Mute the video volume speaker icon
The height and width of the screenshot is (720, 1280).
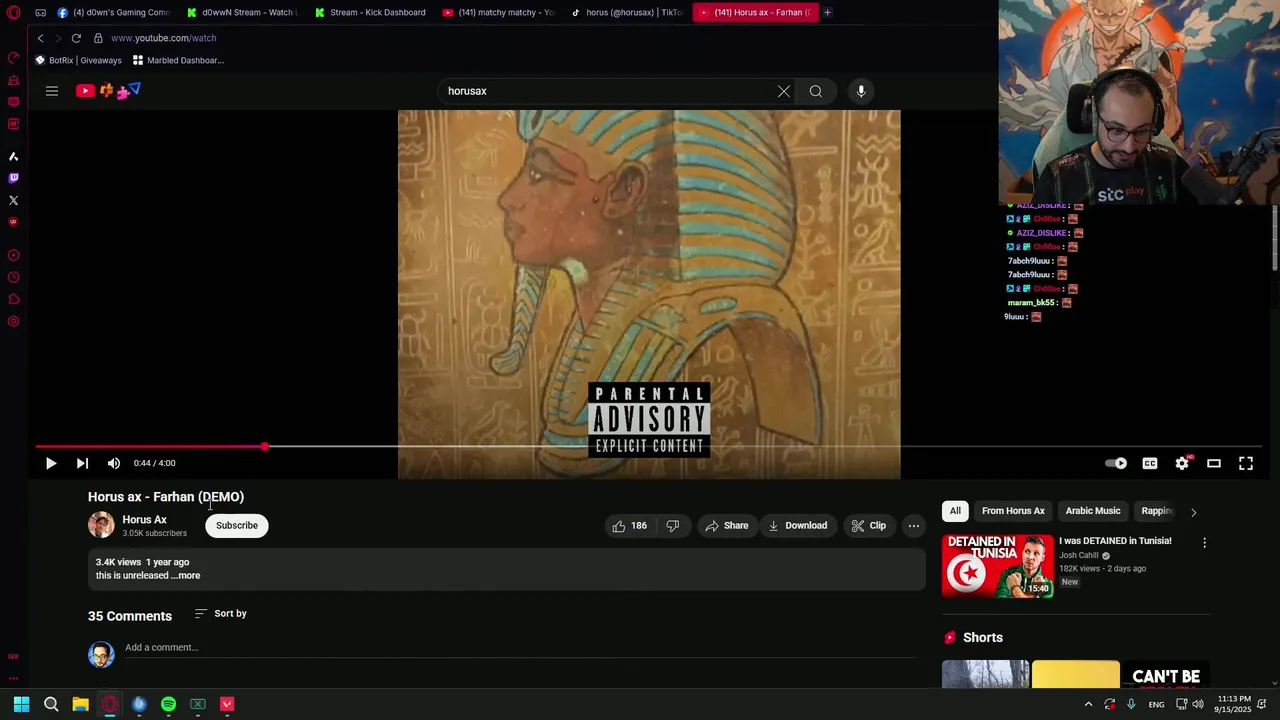114,463
